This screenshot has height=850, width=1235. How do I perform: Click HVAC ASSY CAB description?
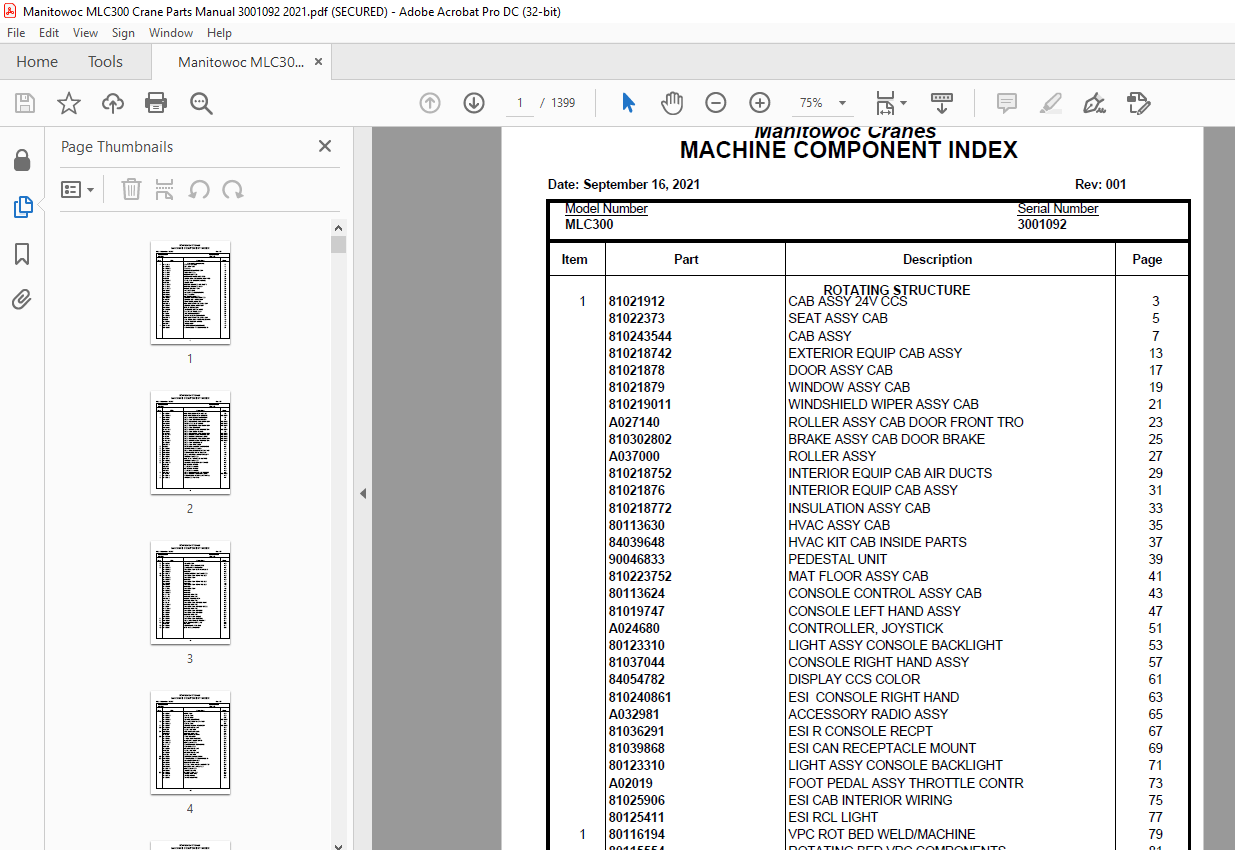[839, 525]
